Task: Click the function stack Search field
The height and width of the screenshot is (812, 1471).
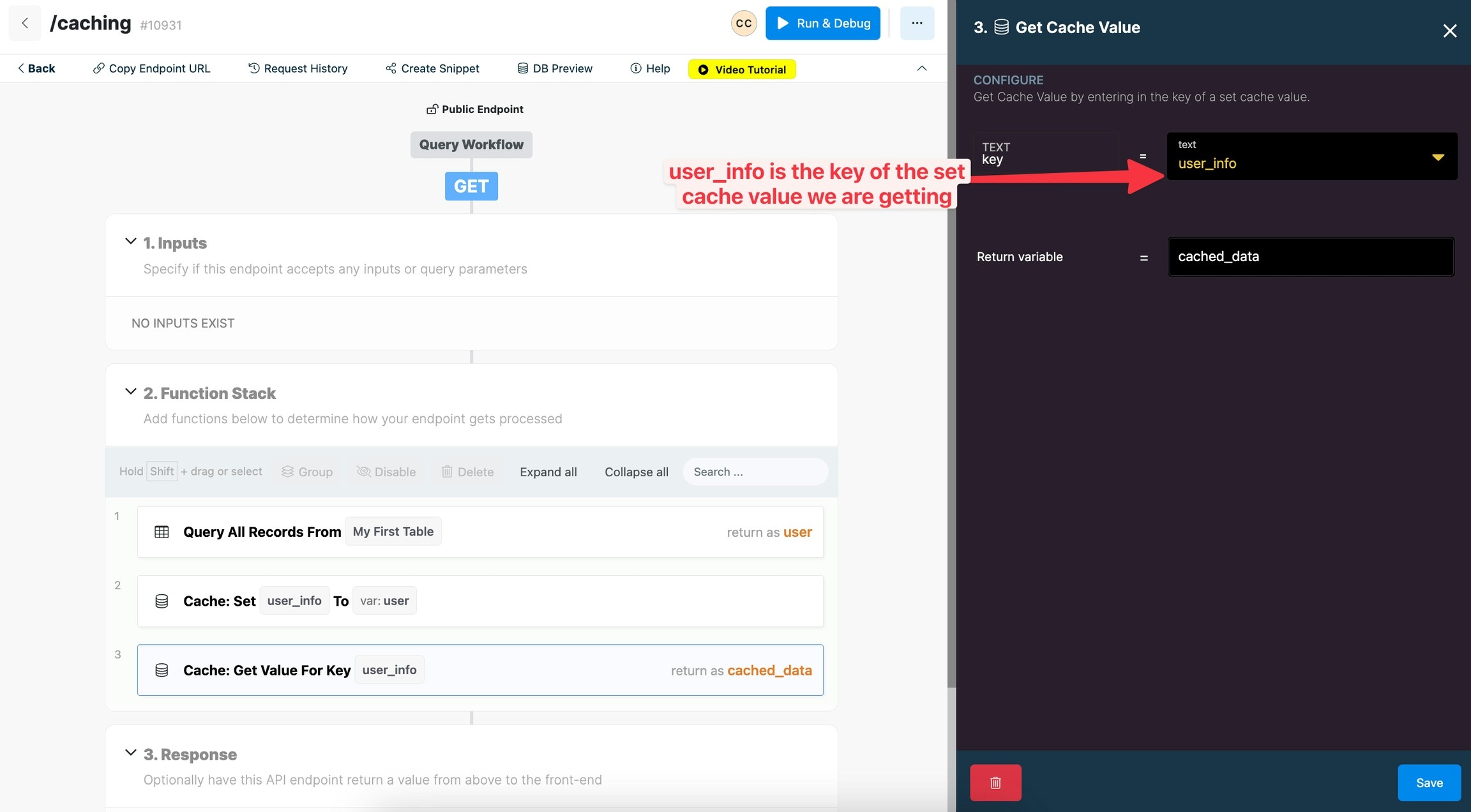Action: pos(755,472)
